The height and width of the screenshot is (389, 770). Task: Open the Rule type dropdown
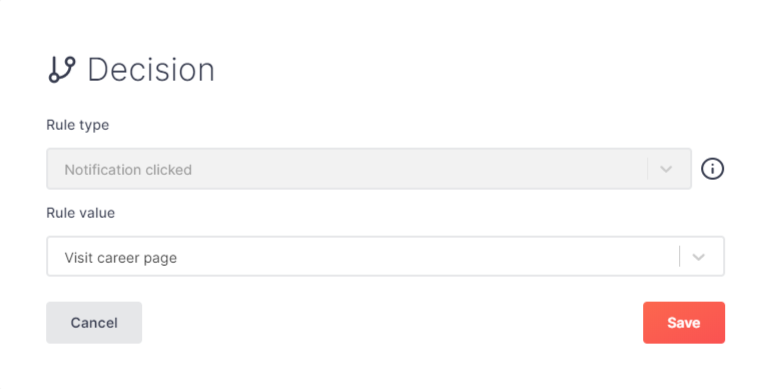pyautogui.click(x=369, y=169)
